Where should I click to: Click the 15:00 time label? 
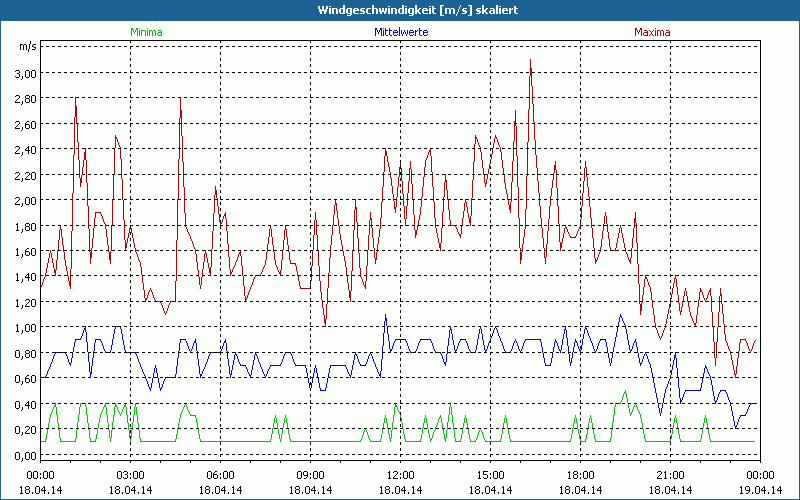pos(490,475)
